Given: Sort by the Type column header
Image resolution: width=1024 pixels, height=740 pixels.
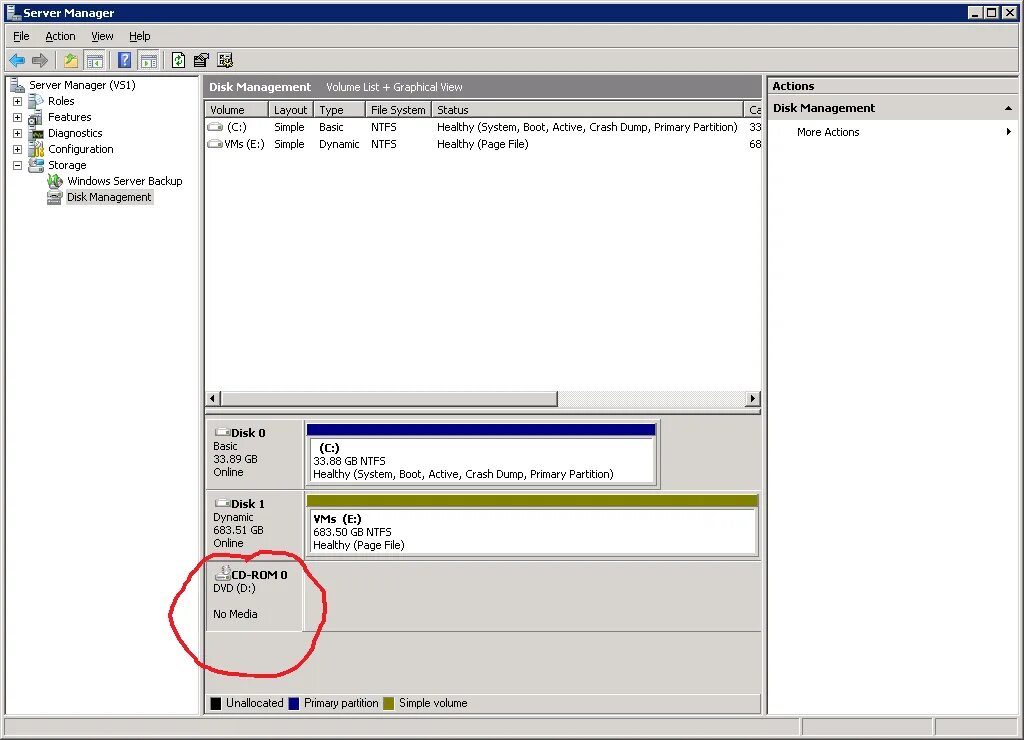Looking at the screenshot, I should pyautogui.click(x=339, y=110).
